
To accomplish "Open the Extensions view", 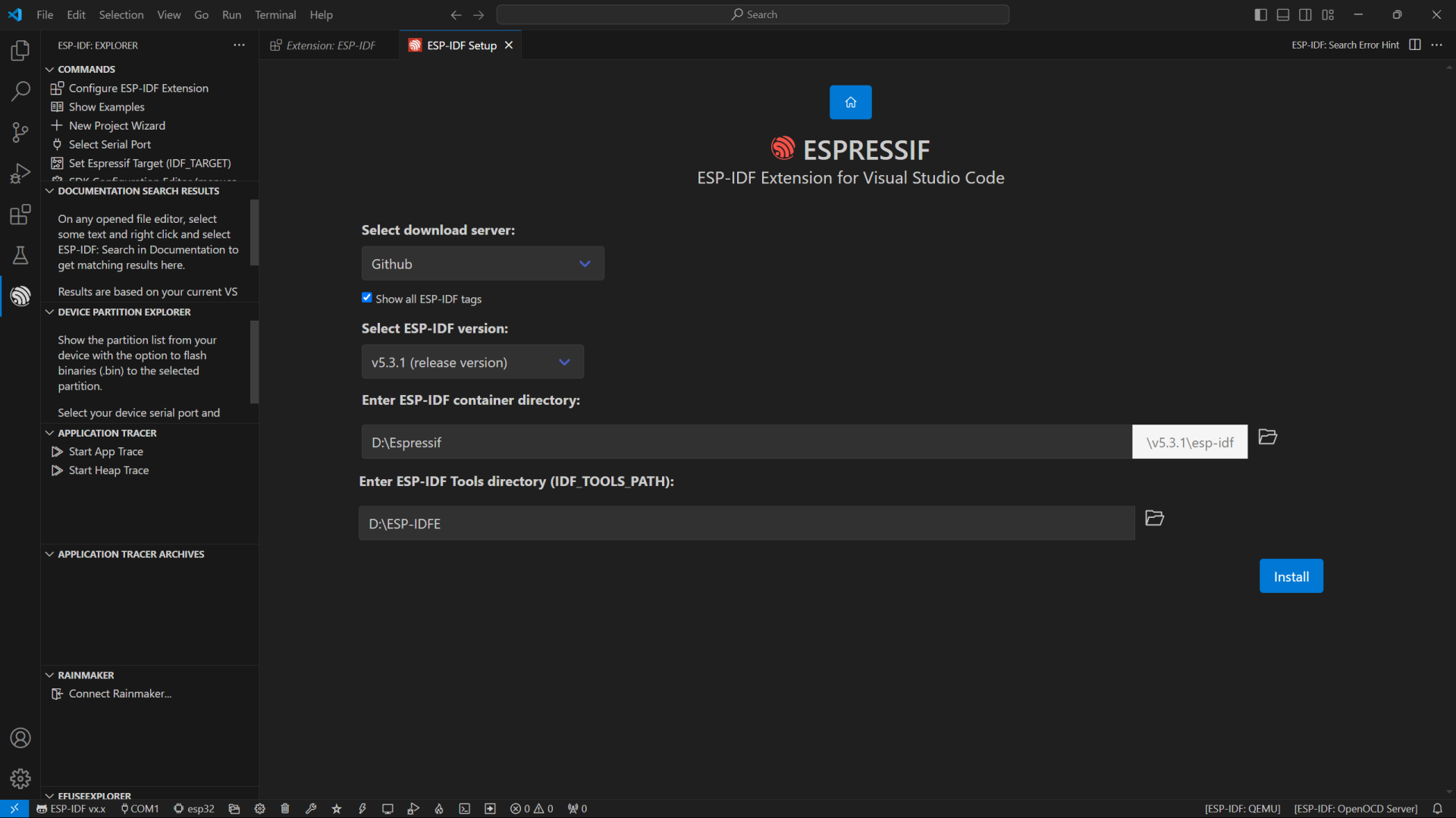I will click(20, 214).
